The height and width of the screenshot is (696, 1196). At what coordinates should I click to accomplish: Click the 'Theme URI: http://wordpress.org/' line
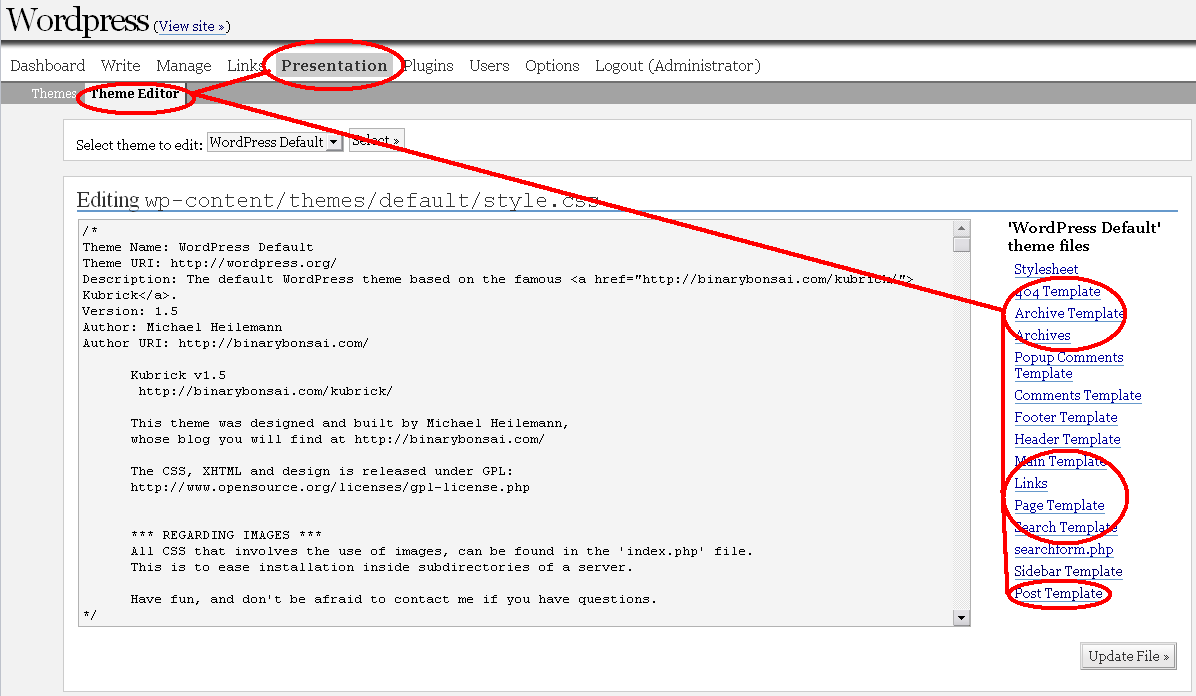(x=209, y=263)
